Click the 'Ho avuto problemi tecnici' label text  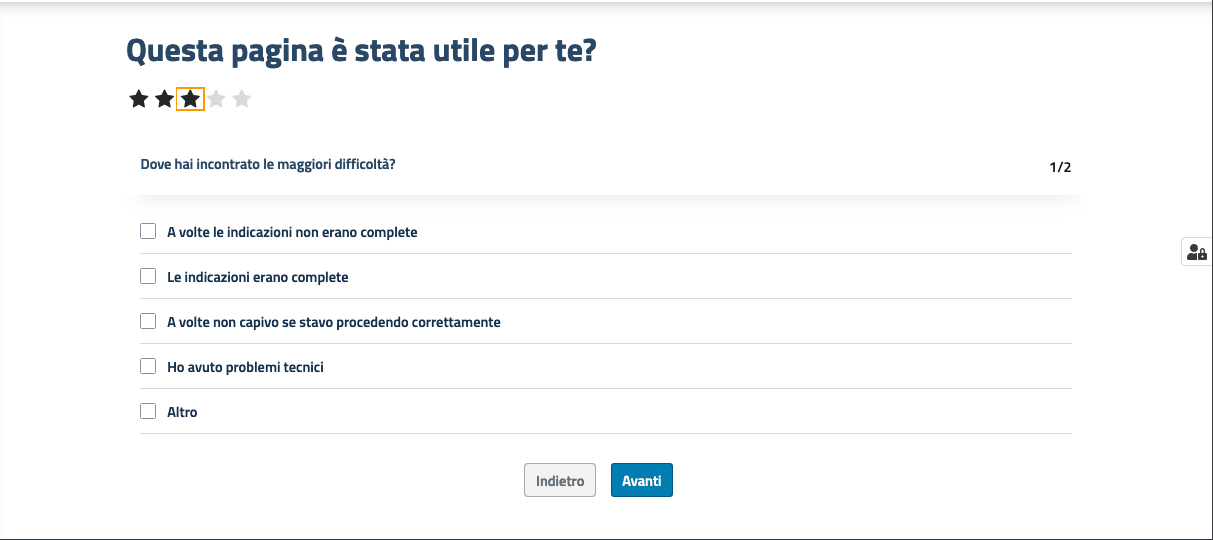245,367
